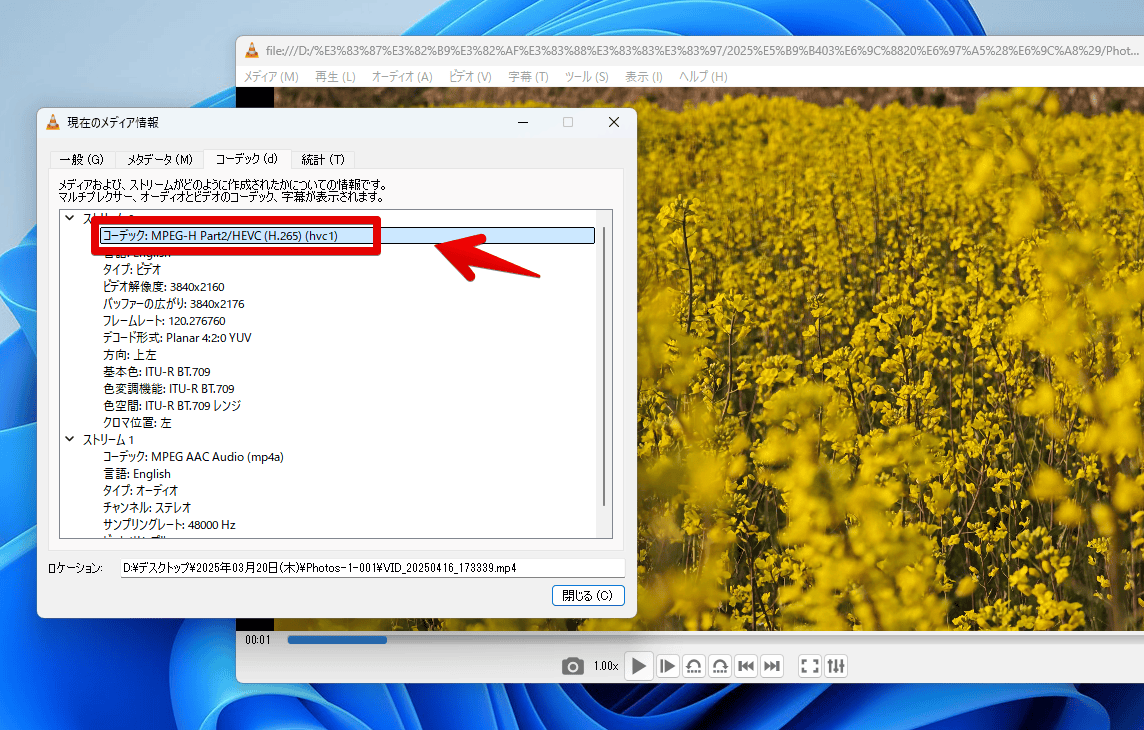The image size is (1144, 730).
Task: Toggle fullscreen mode with the fullscreen icon
Action: point(809,666)
